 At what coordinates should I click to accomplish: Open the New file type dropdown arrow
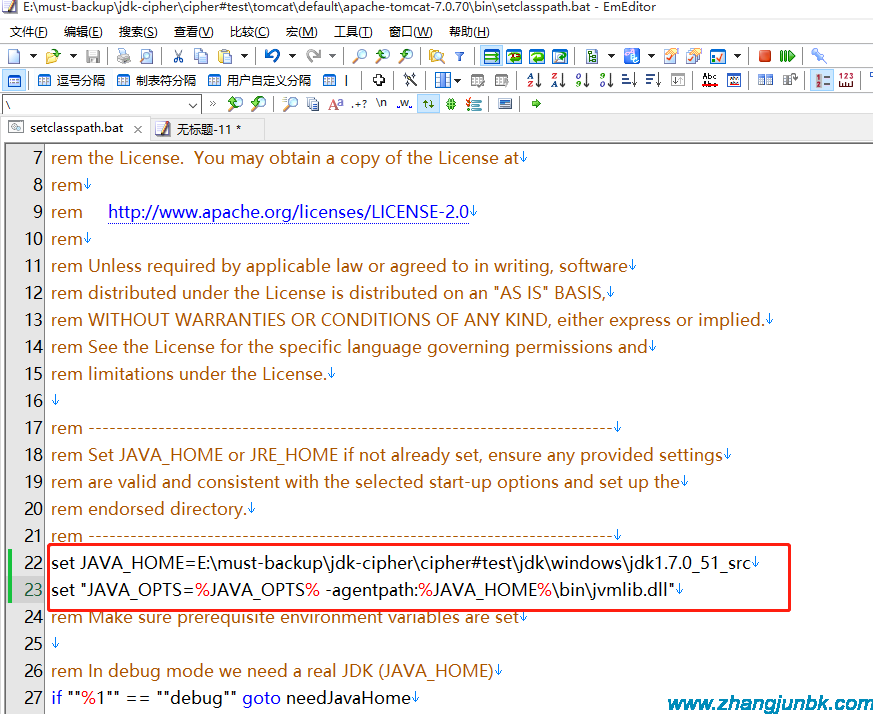click(x=33, y=56)
